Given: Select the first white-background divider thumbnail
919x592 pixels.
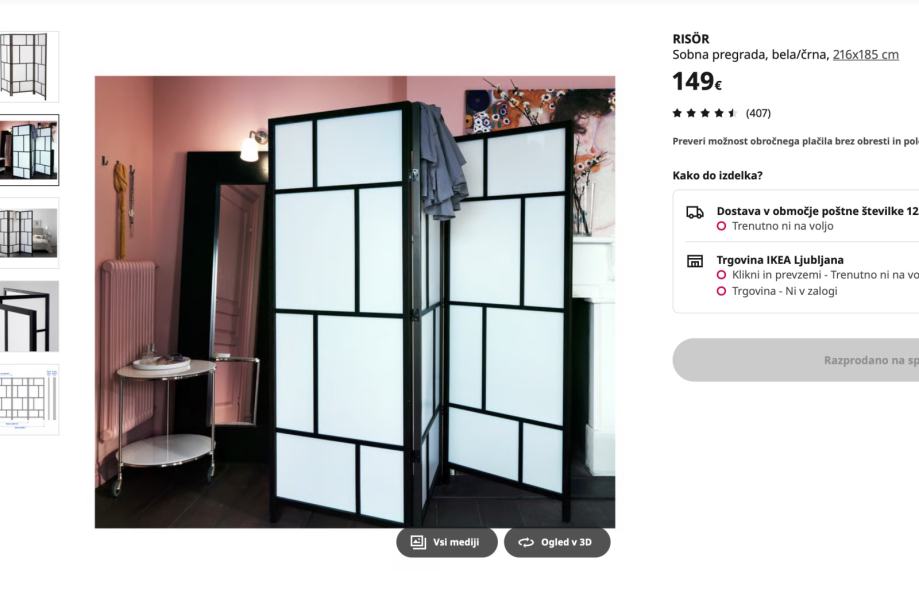Looking at the screenshot, I should pyautogui.click(x=29, y=66).
